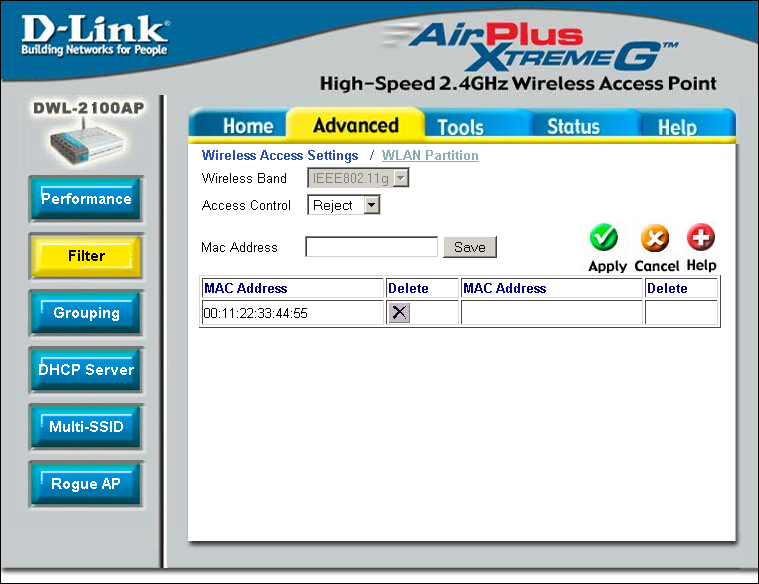Delete MAC 00:11:22:33:44:55 with X icon

coord(399,312)
